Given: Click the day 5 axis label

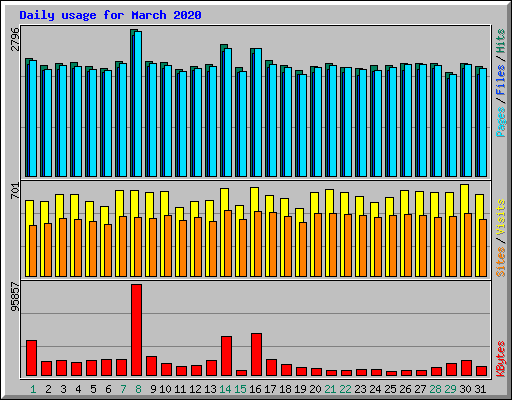Looking at the screenshot, I should click(x=93, y=389).
